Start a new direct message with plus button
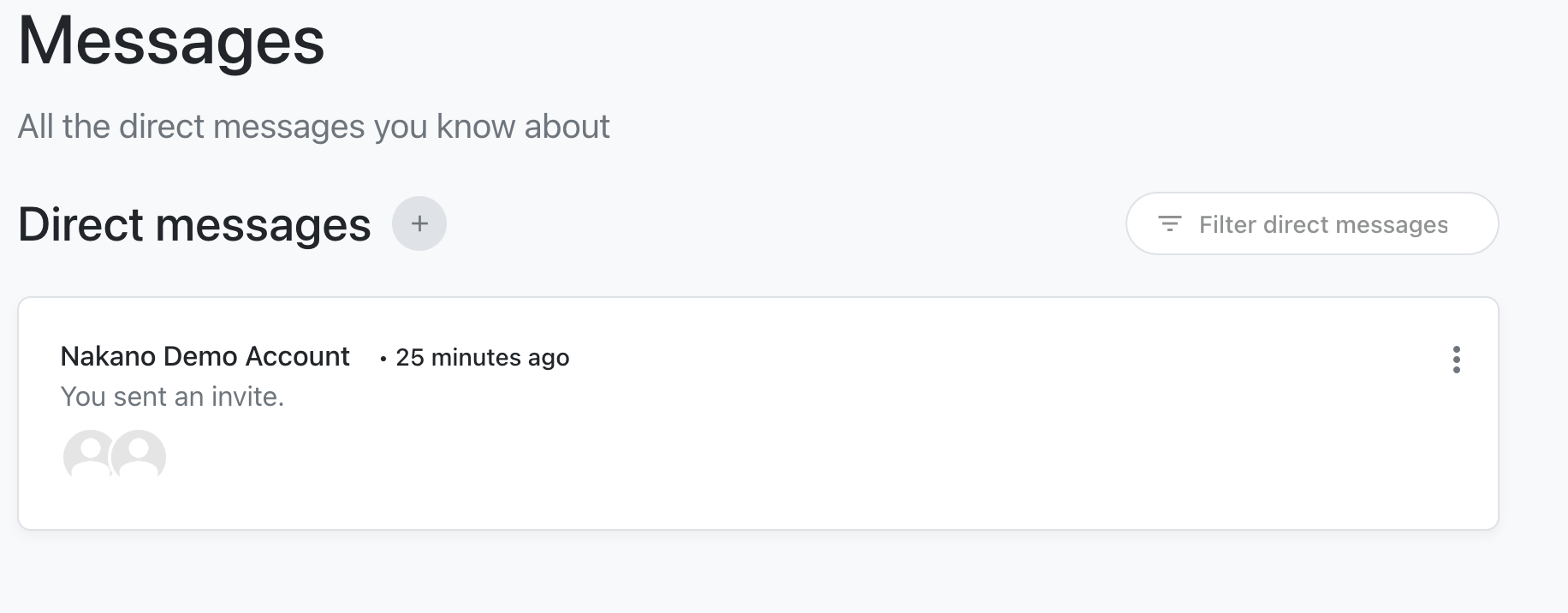Image resolution: width=1568 pixels, height=613 pixels. (419, 223)
